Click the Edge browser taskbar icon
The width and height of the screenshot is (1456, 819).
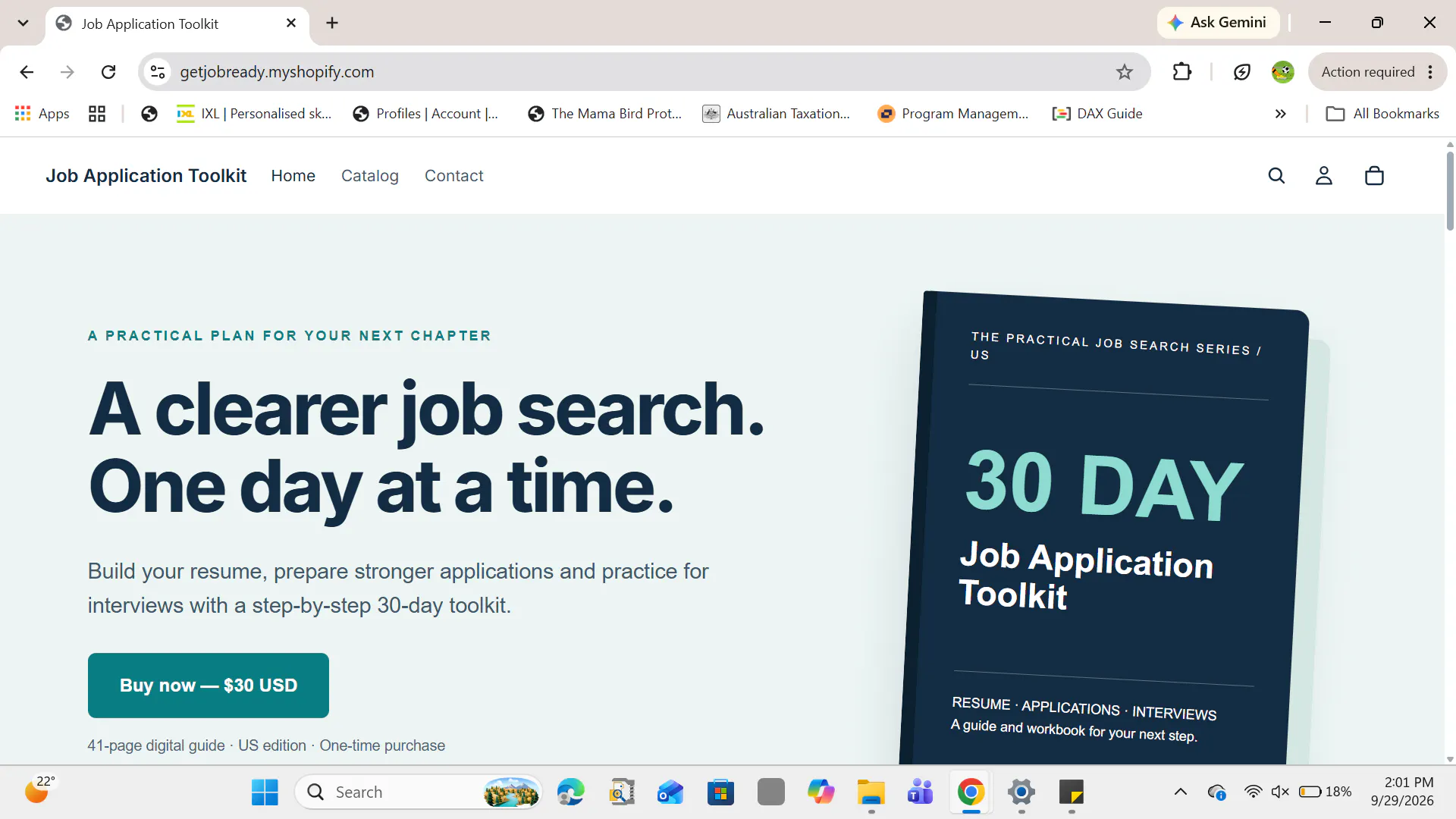click(x=570, y=792)
